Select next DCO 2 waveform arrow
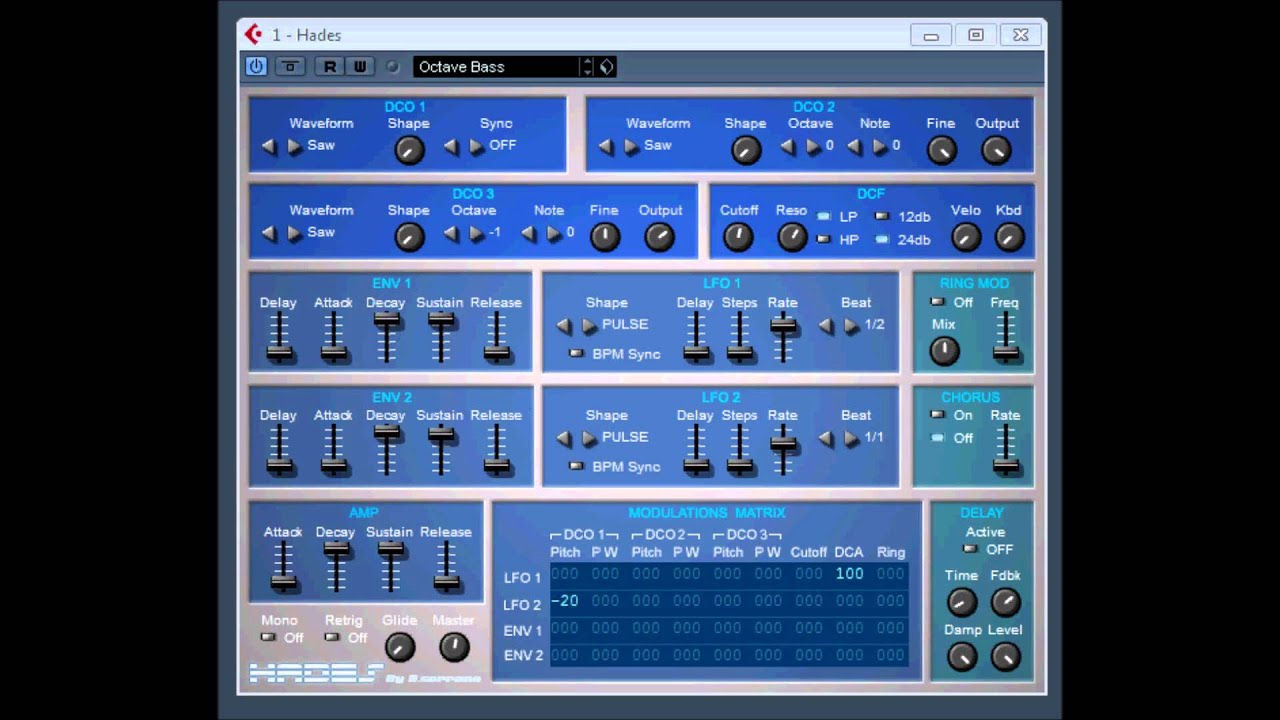The height and width of the screenshot is (720, 1280). (x=631, y=146)
